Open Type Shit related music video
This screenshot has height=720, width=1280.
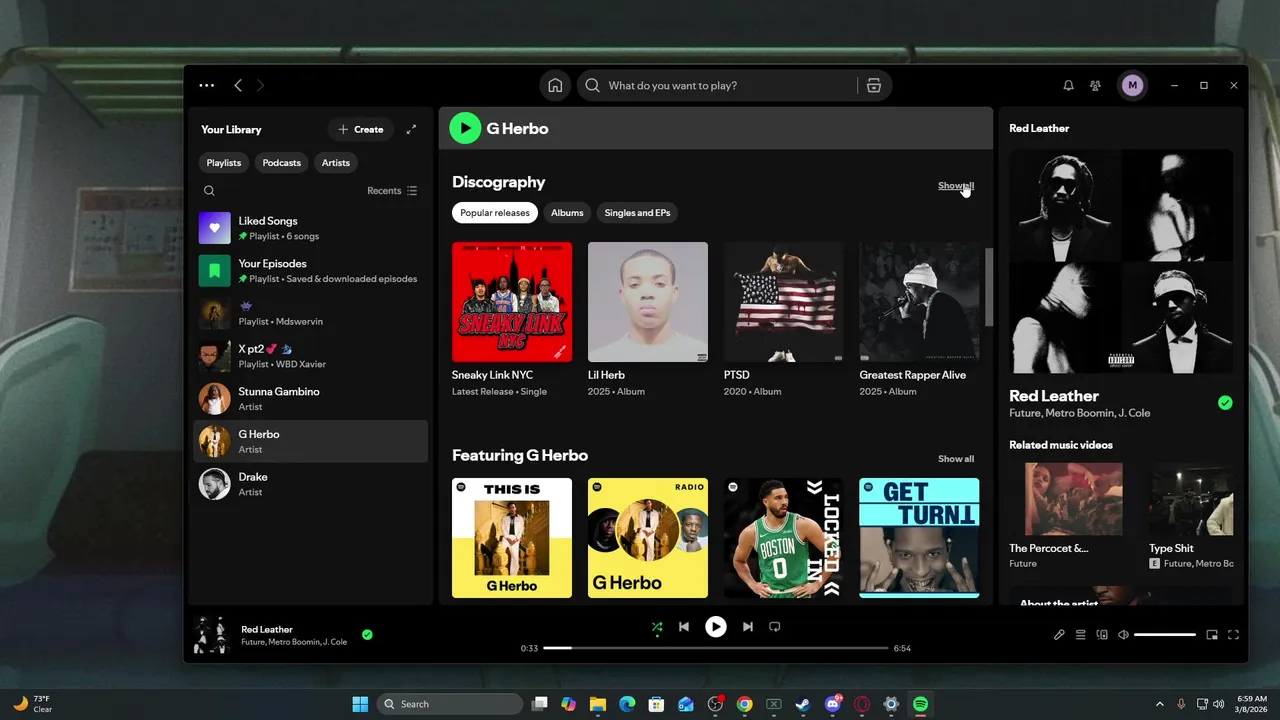(1191, 499)
